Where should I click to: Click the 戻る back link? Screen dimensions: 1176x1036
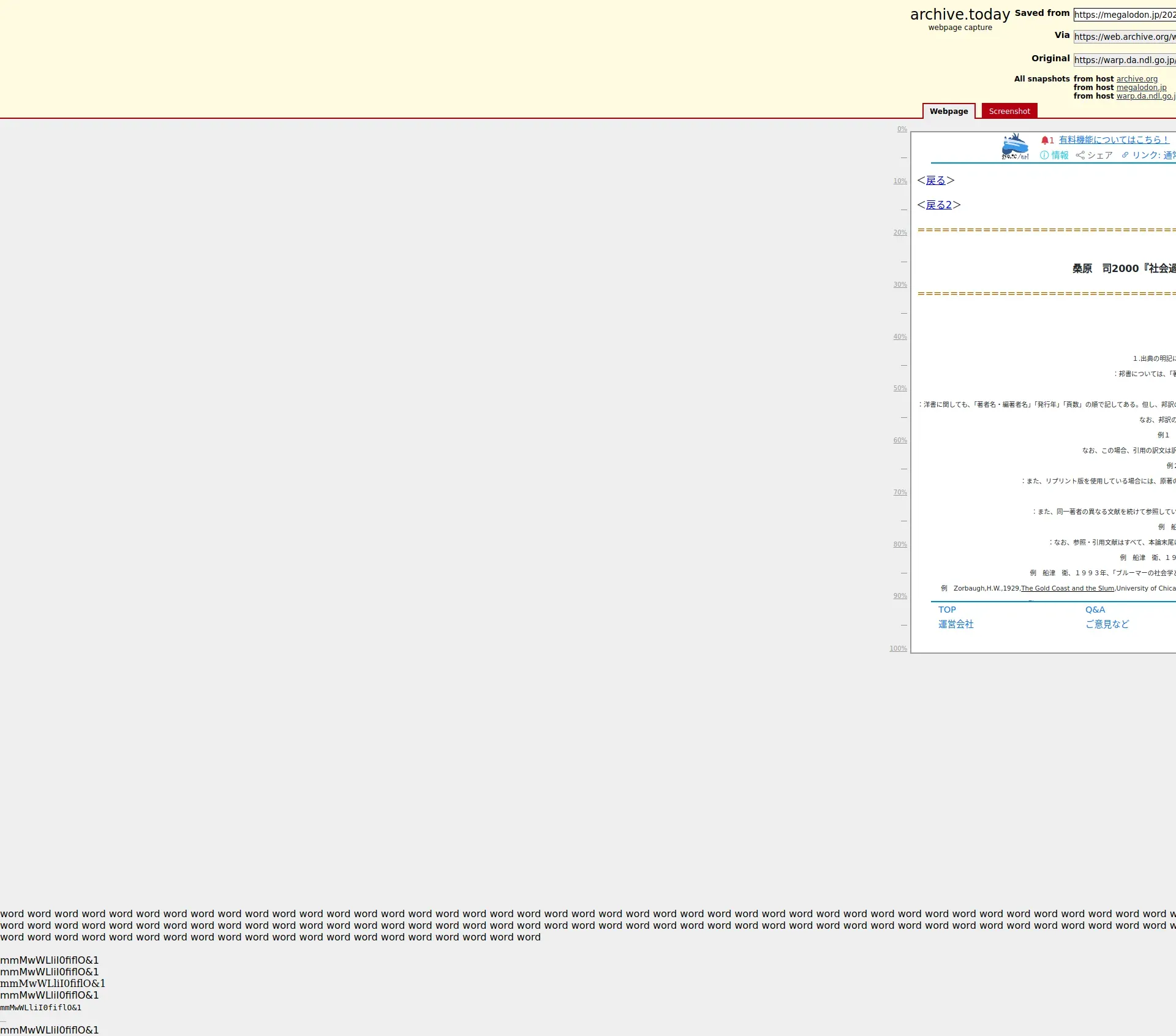935,181
